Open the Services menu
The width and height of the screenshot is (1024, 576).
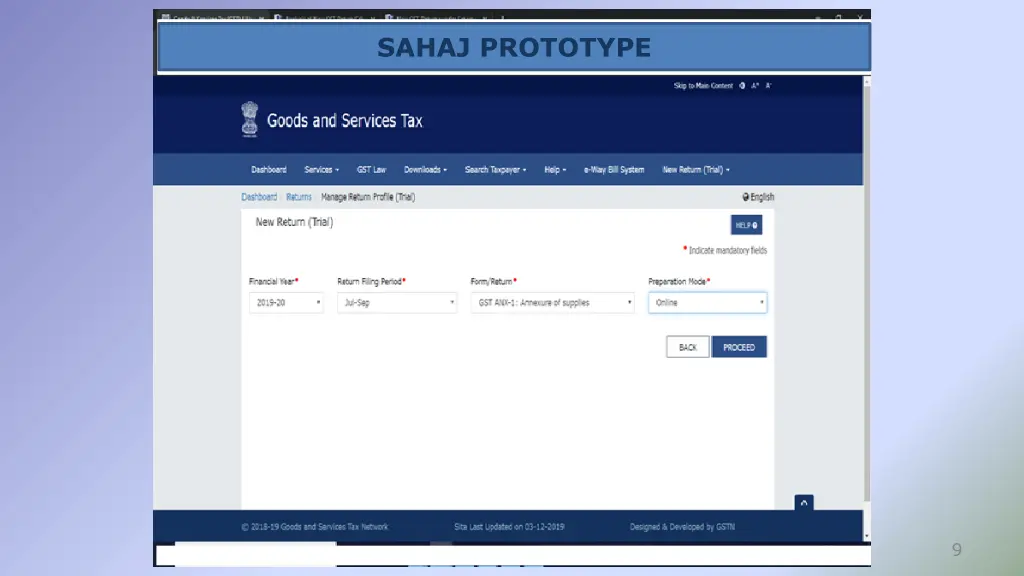point(321,170)
